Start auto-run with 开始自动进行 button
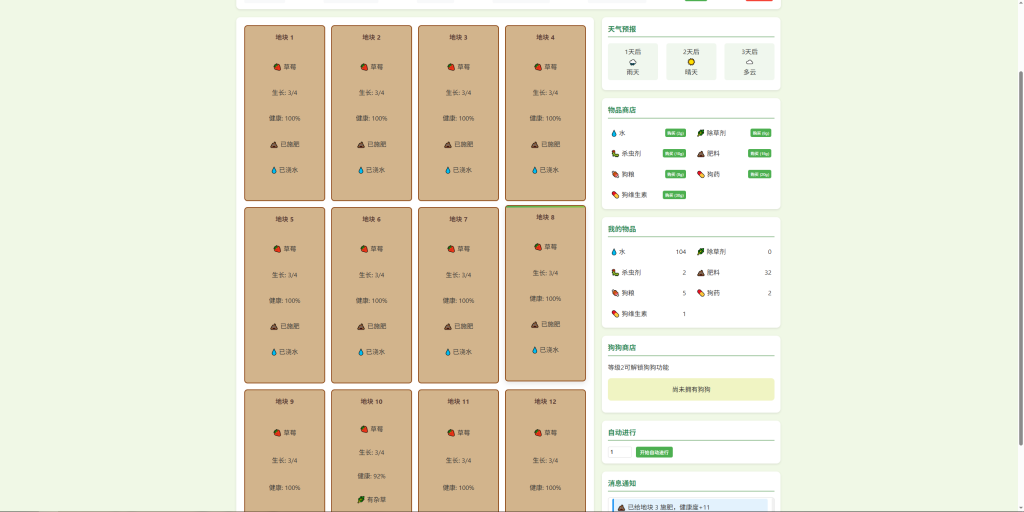The image size is (1024, 512). pos(654,452)
